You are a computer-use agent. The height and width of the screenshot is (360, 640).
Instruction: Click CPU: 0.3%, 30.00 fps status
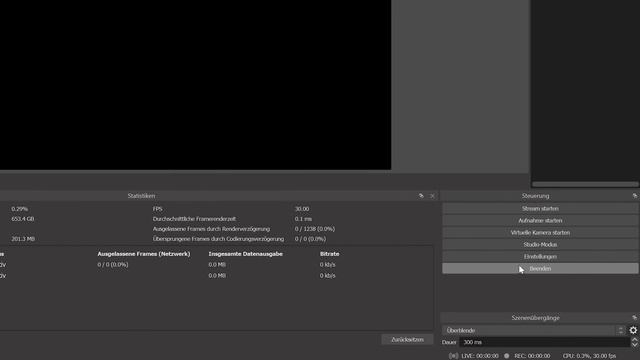pyautogui.click(x=589, y=356)
